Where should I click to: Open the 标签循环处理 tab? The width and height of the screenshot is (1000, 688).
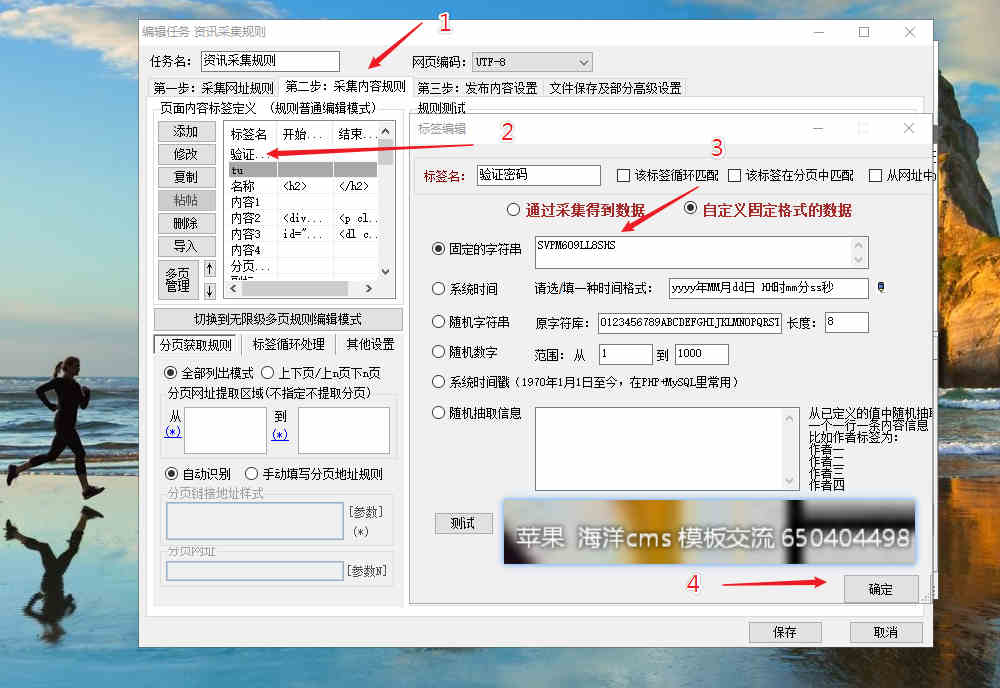click(x=288, y=344)
